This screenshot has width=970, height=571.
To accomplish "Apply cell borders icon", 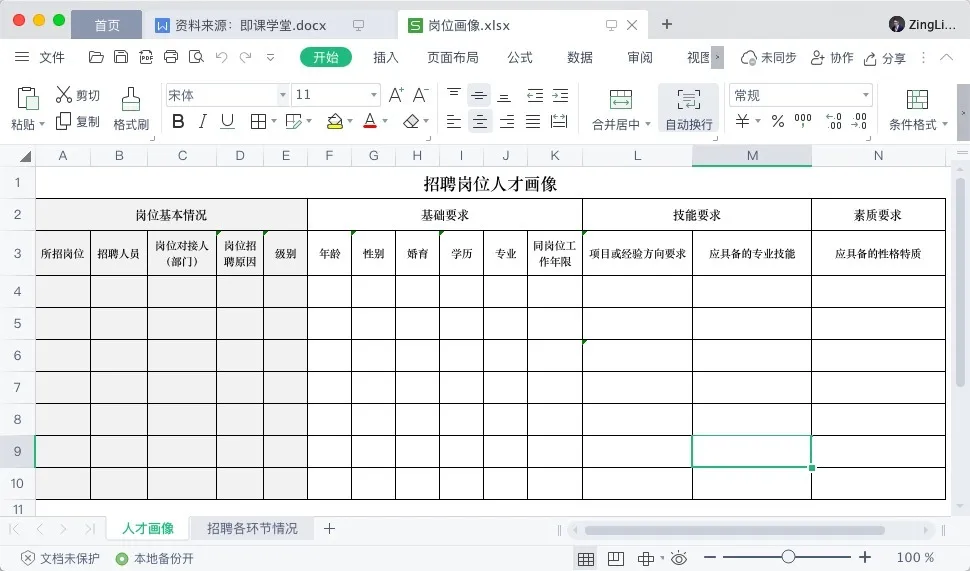I will pyautogui.click(x=258, y=121).
